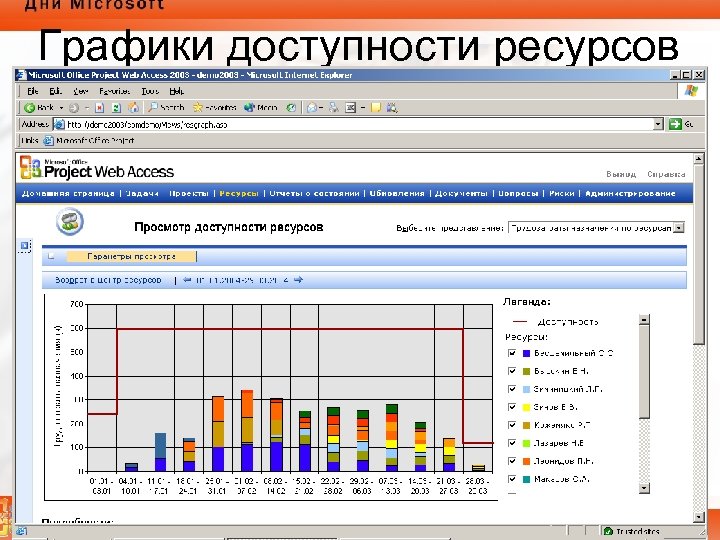The width and height of the screenshot is (720, 540).
Task: Click the page scrollbar up arrow
Action: pyautogui.click(x=698, y=159)
